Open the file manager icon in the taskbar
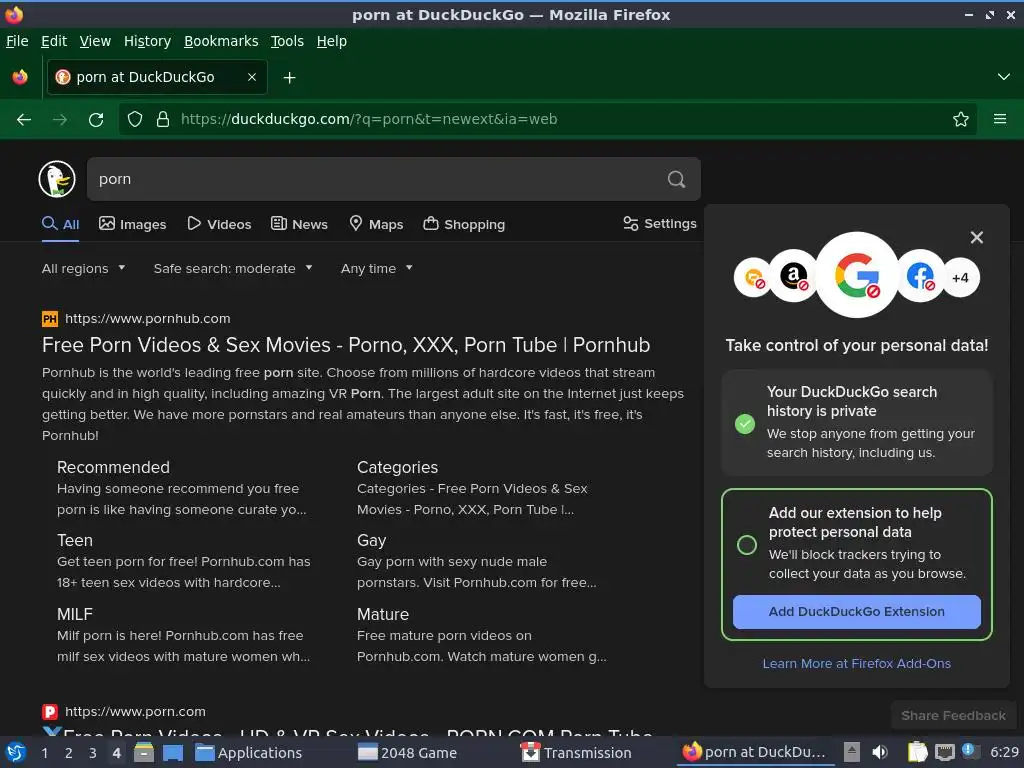 (x=144, y=753)
